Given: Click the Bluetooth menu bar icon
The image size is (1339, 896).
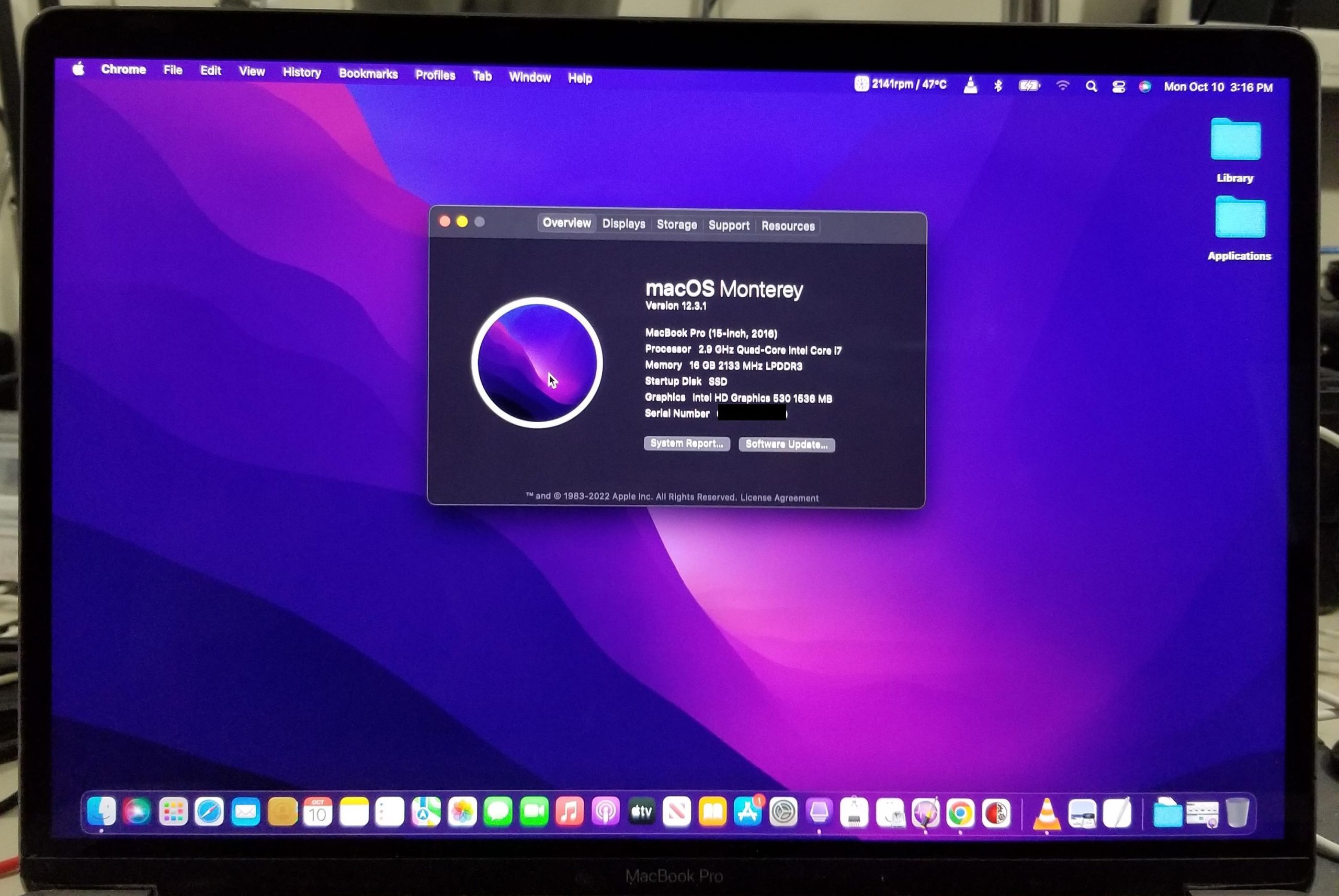Looking at the screenshot, I should (x=998, y=86).
